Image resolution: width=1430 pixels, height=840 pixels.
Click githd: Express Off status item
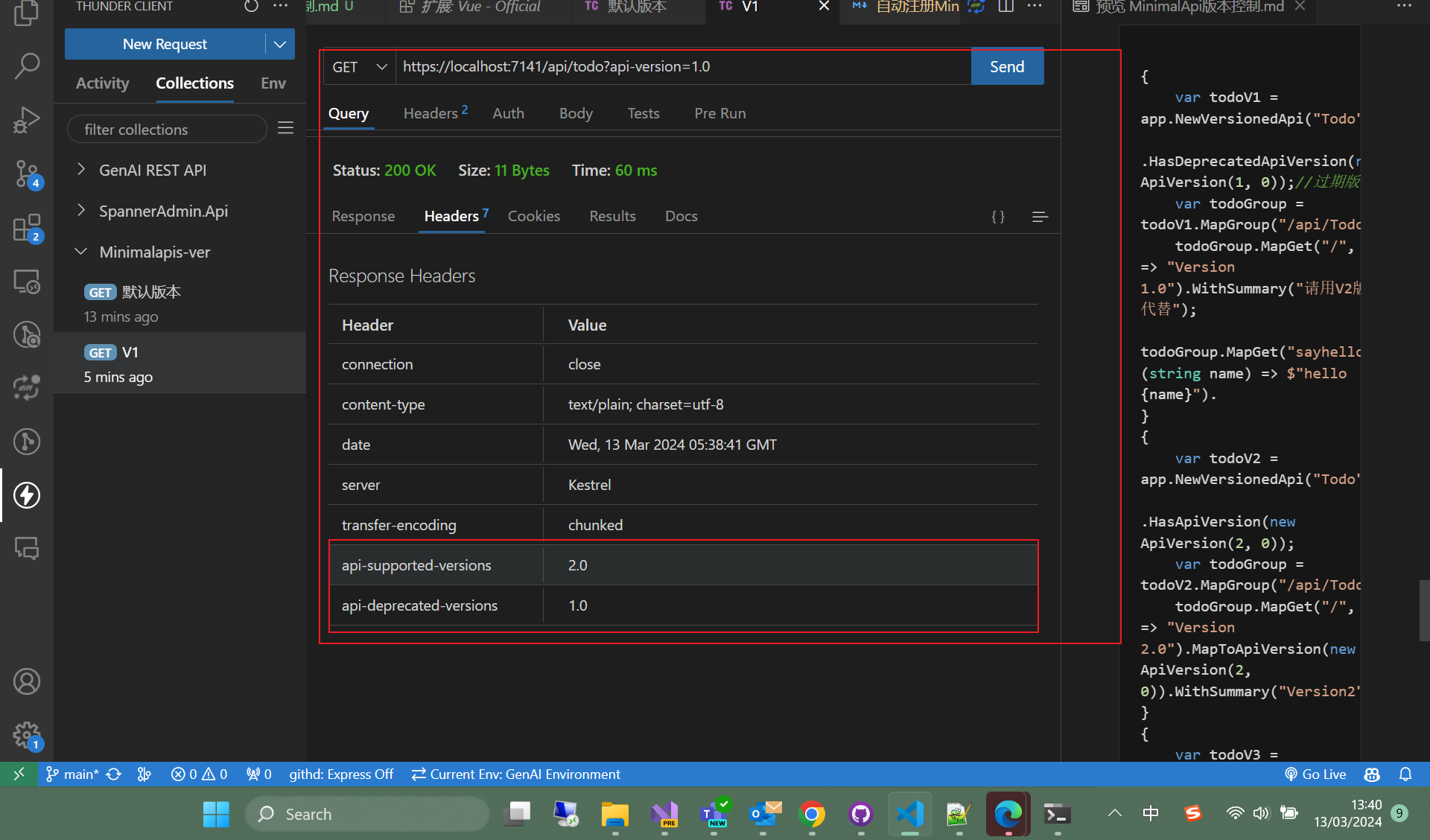point(341,774)
